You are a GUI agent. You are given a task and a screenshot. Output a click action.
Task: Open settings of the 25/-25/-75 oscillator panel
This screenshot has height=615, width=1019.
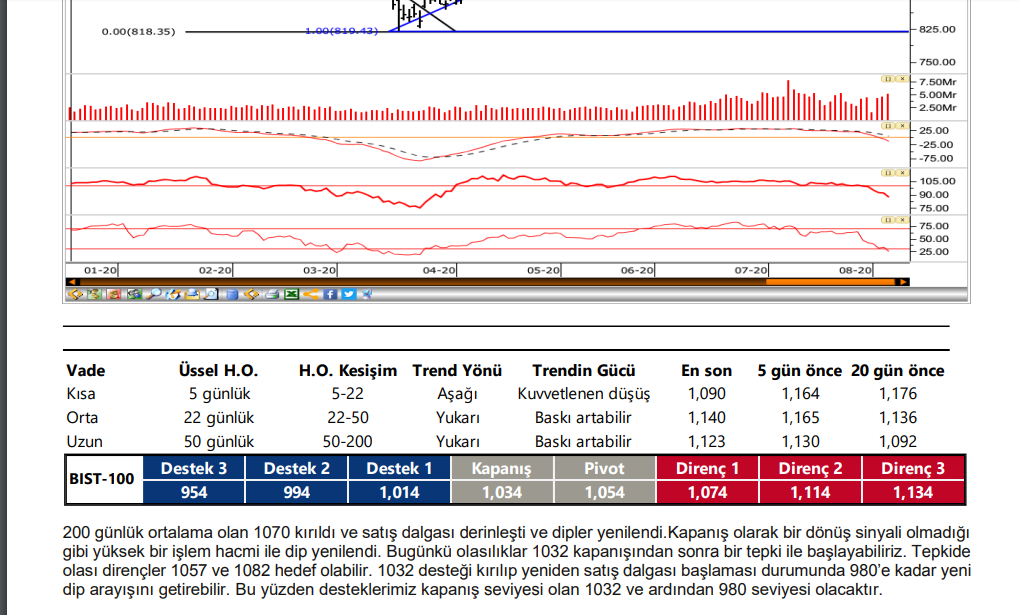(x=887, y=125)
